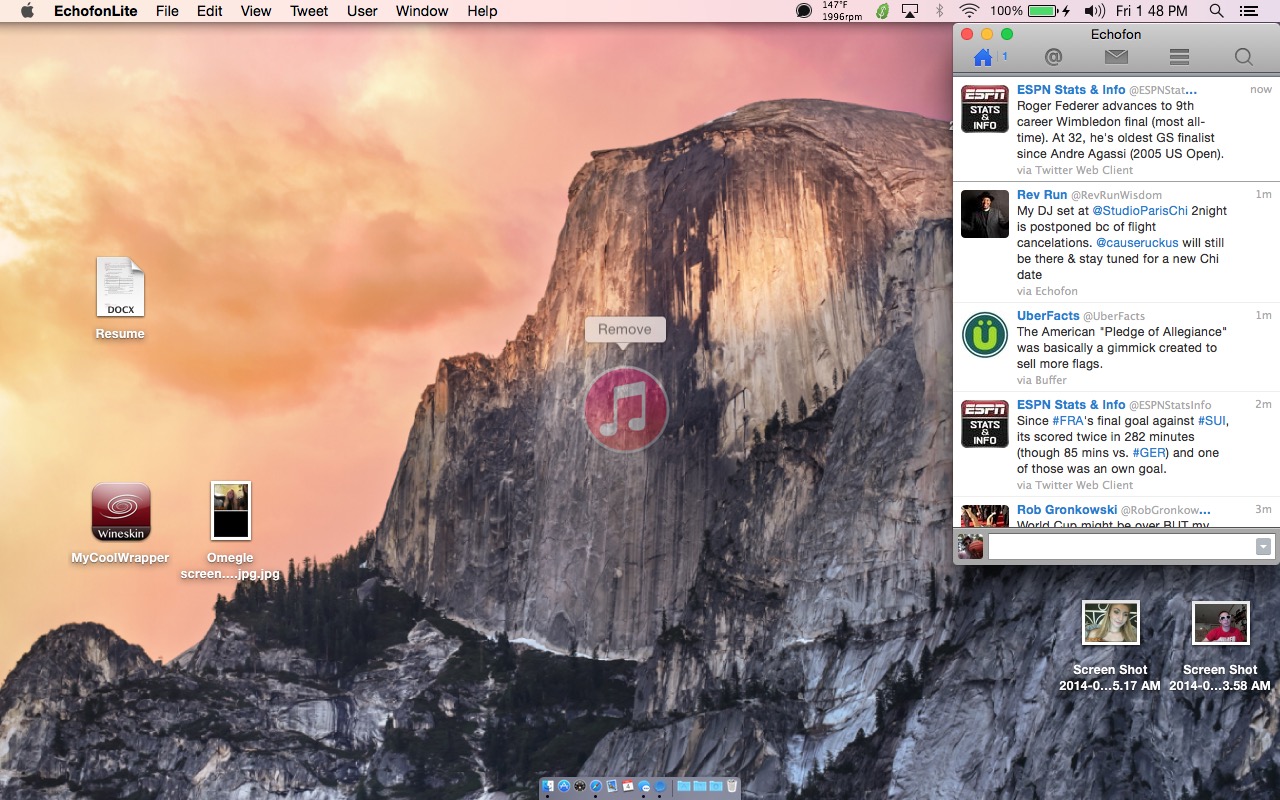Open the Mentions (@) tab in Echofon
This screenshot has width=1280, height=800.
coord(1053,57)
